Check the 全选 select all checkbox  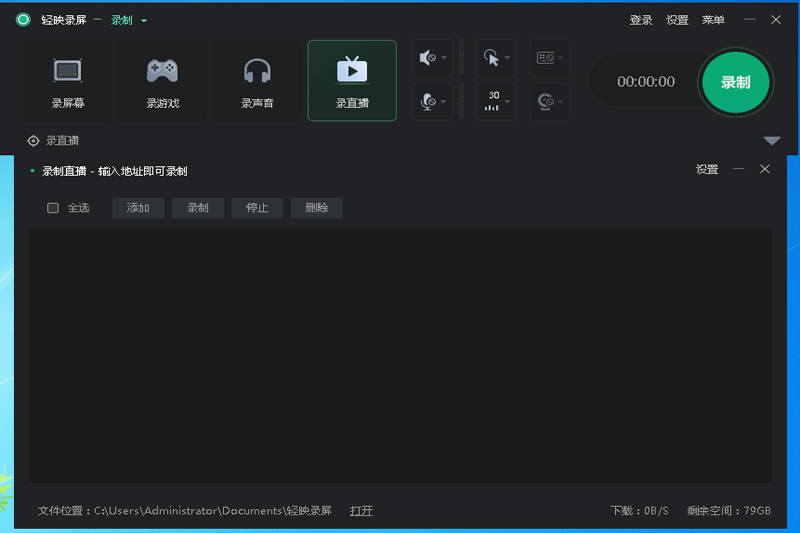coord(53,208)
